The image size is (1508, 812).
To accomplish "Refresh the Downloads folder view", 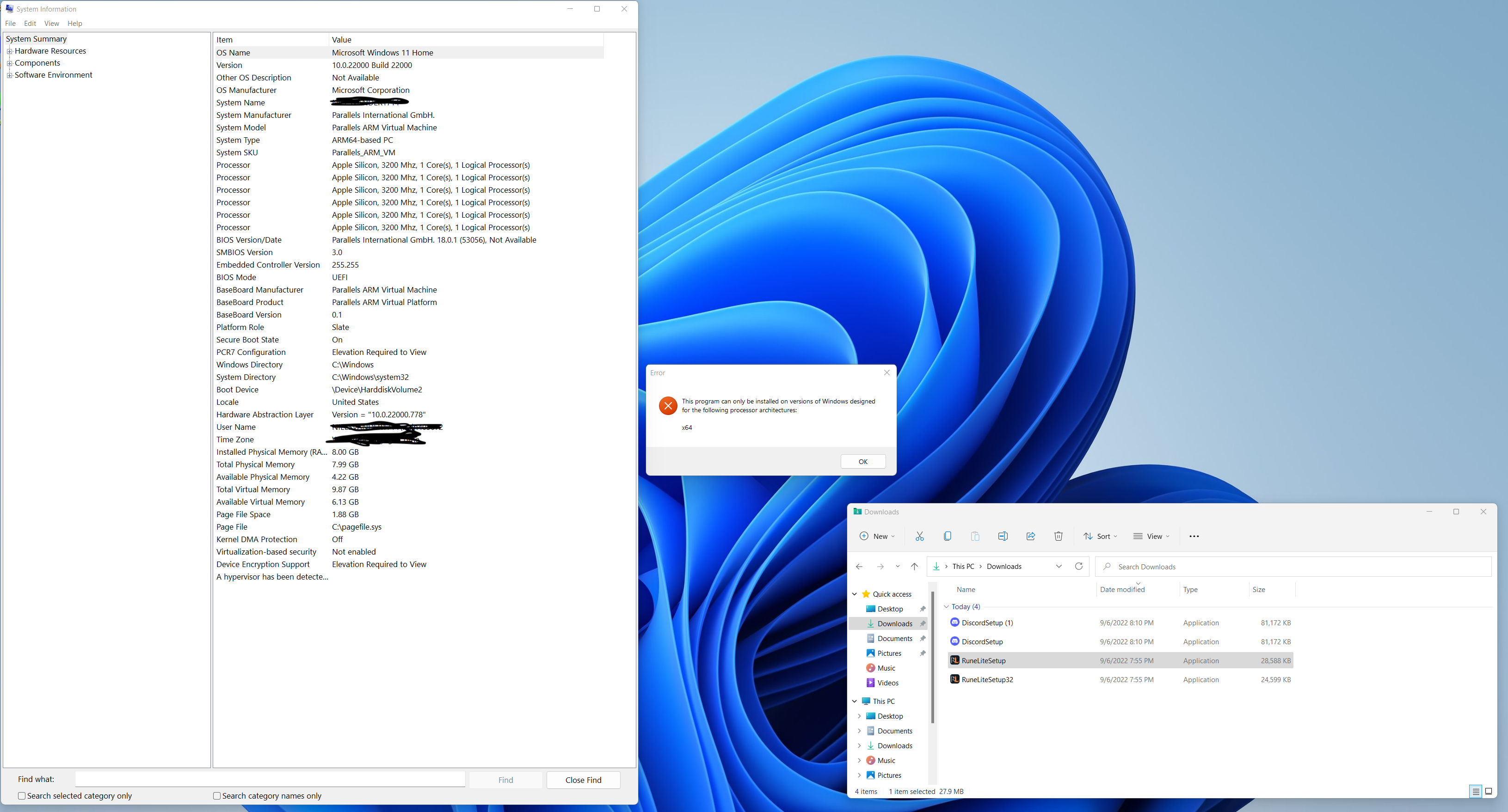I will coord(1079,566).
